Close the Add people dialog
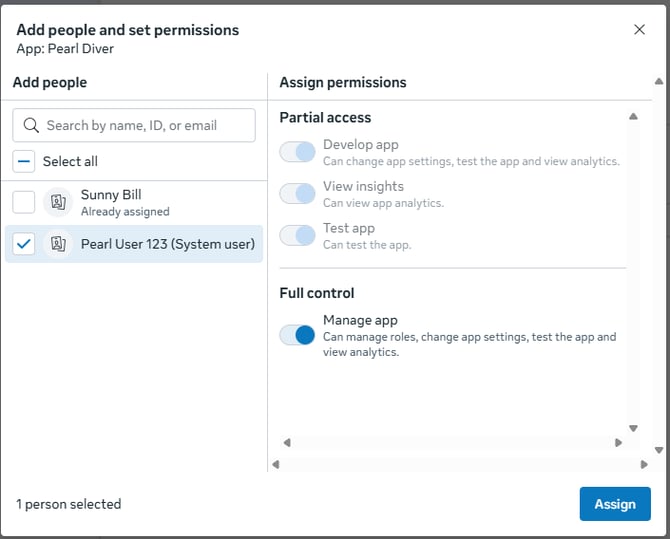The height and width of the screenshot is (539, 670). pyautogui.click(x=640, y=30)
